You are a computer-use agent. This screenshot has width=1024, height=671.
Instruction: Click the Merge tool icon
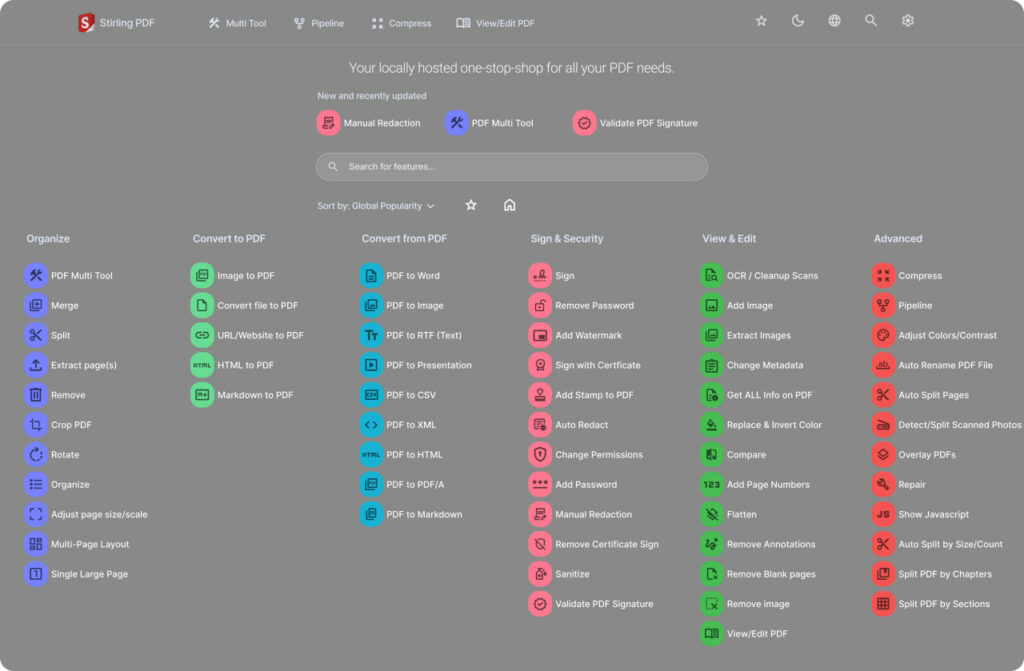(x=36, y=305)
